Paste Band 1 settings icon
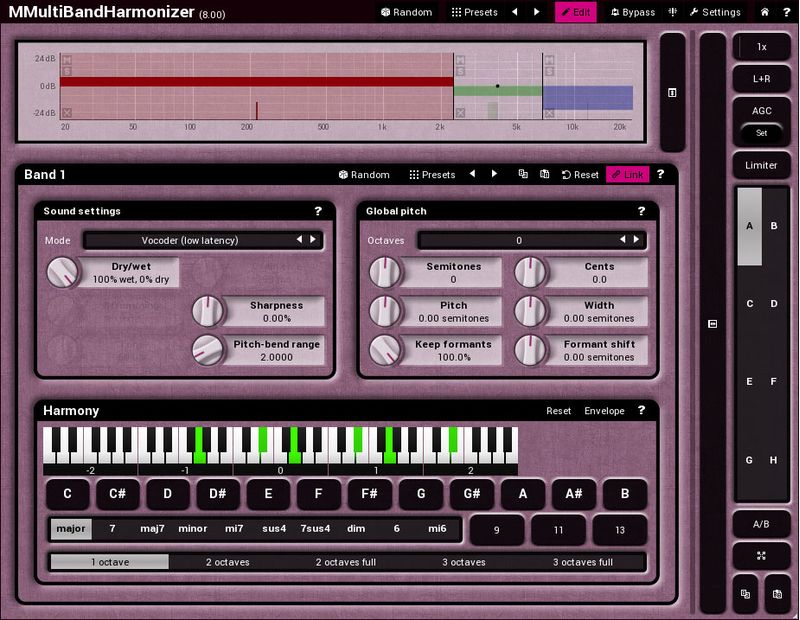The height and width of the screenshot is (620, 800). [x=544, y=174]
